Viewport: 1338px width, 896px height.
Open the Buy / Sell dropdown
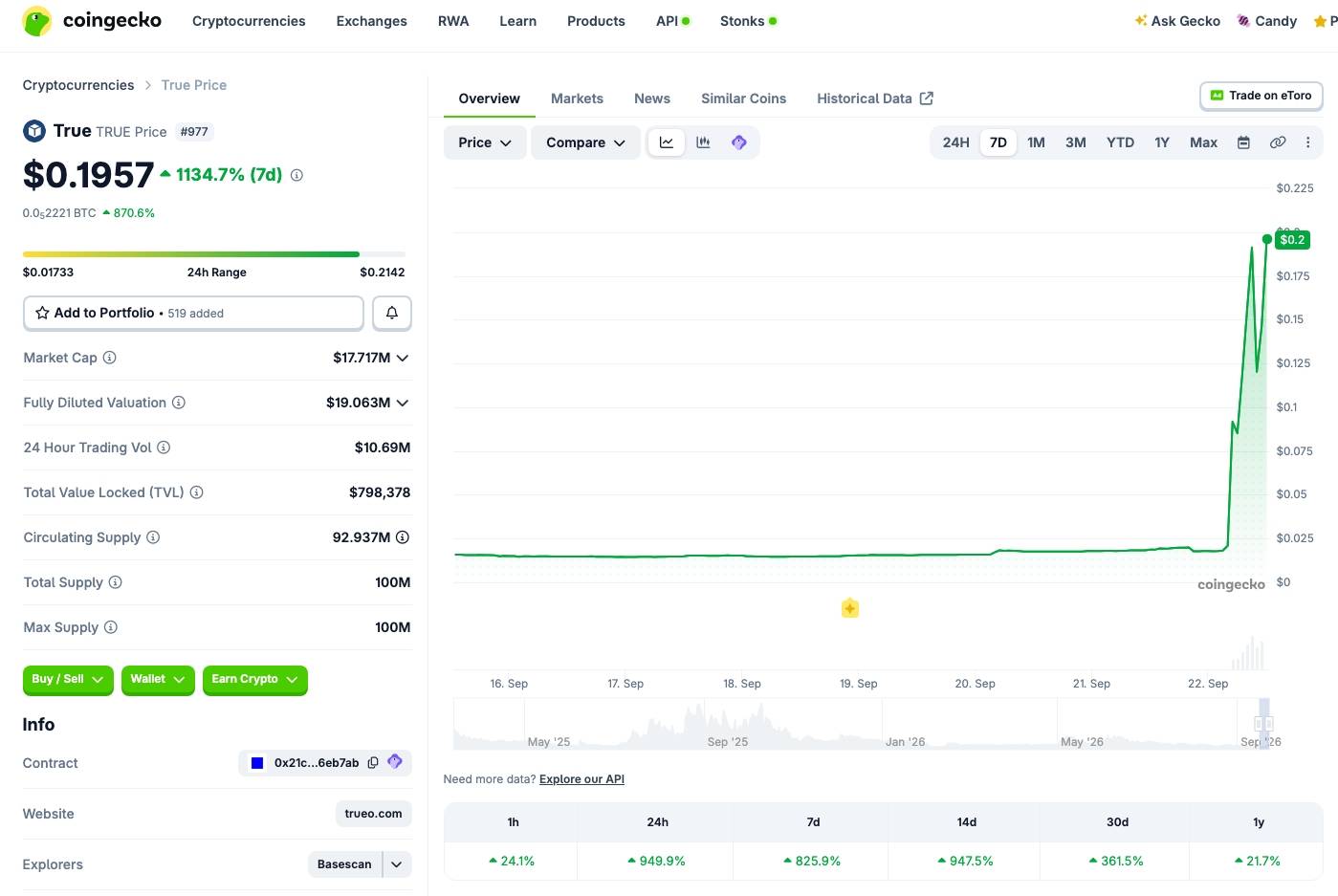click(x=68, y=679)
